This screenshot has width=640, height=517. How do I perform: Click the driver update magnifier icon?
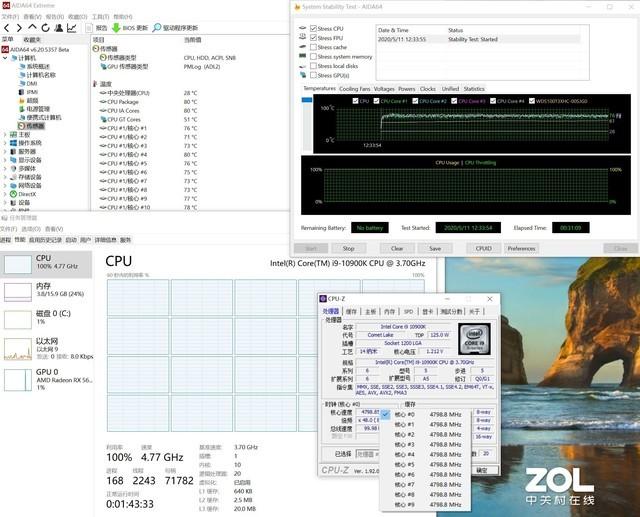[x=157, y=28]
